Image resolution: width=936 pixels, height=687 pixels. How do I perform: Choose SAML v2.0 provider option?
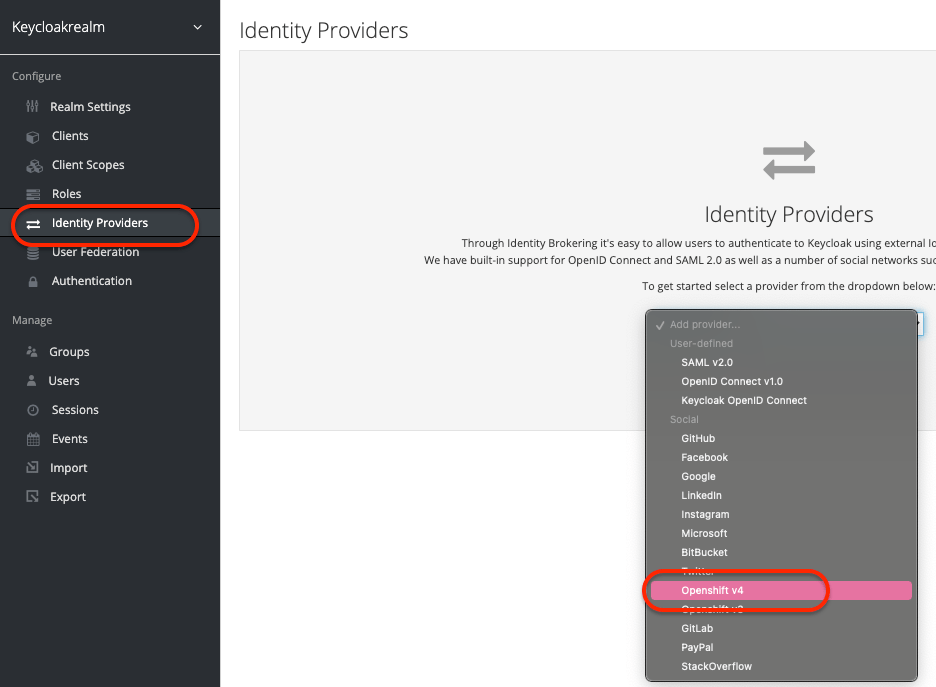click(707, 362)
